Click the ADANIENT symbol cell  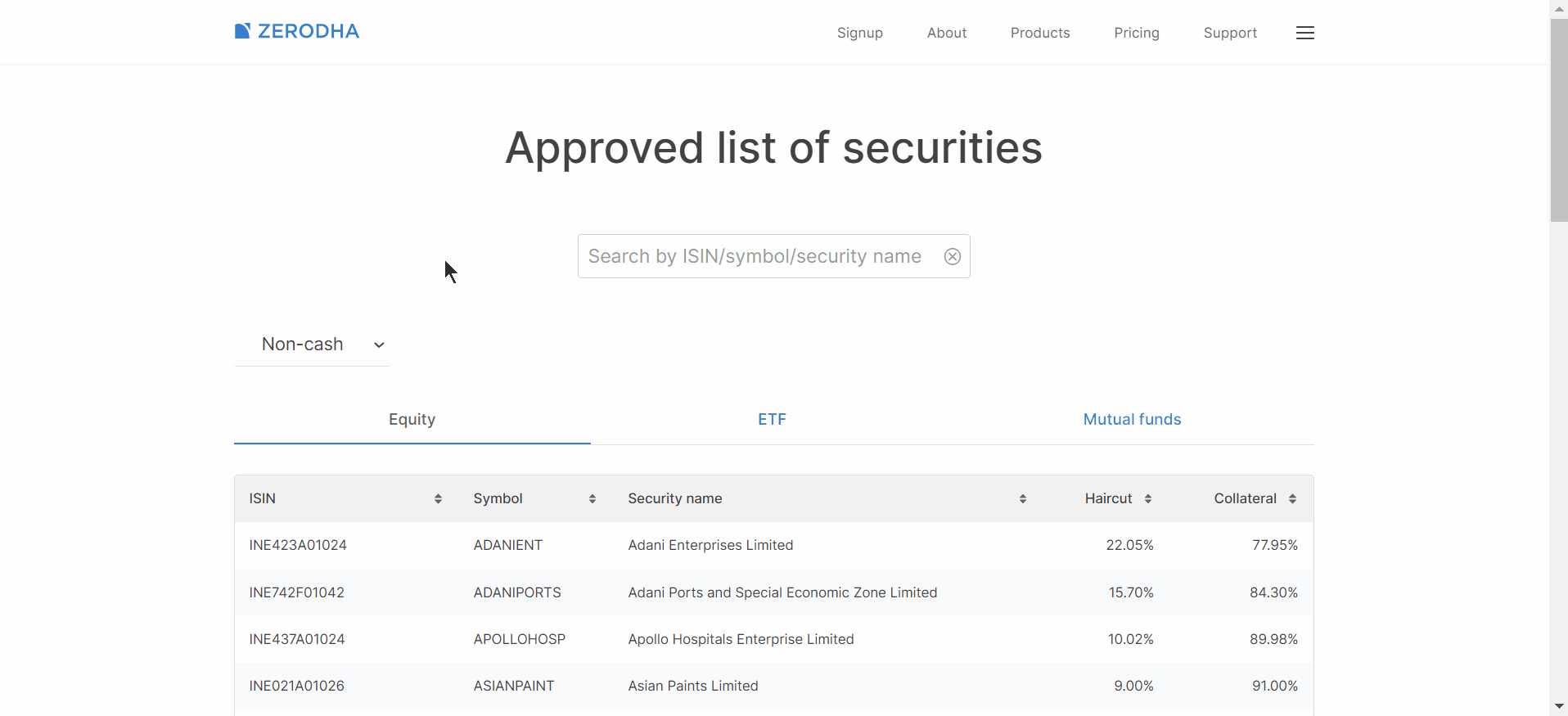(x=508, y=545)
